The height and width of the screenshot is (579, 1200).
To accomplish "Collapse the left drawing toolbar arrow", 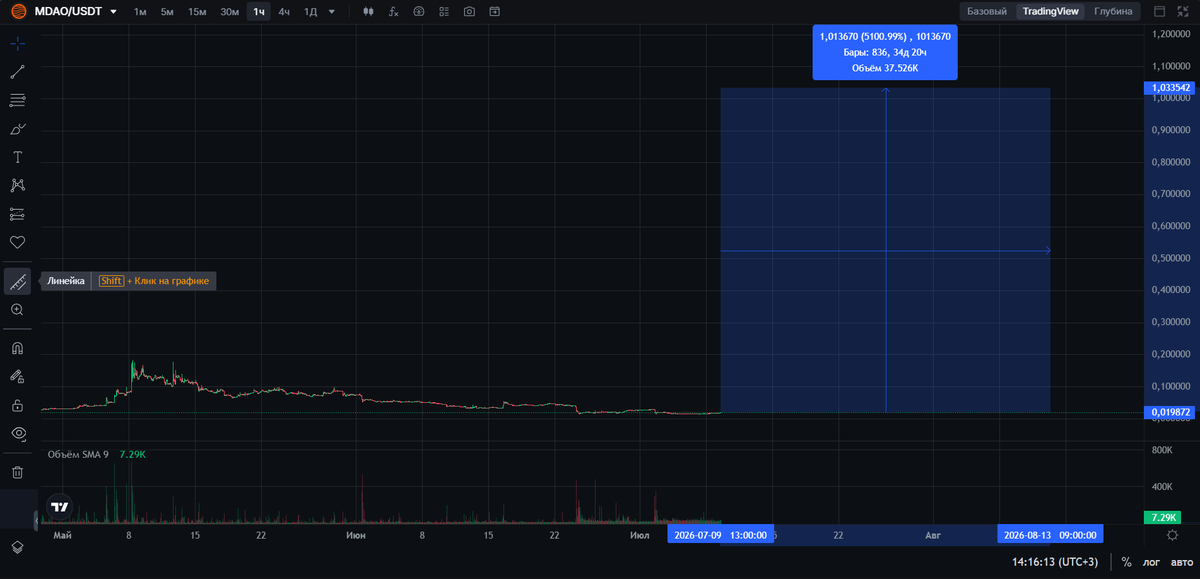I will pyautogui.click(x=36, y=520).
